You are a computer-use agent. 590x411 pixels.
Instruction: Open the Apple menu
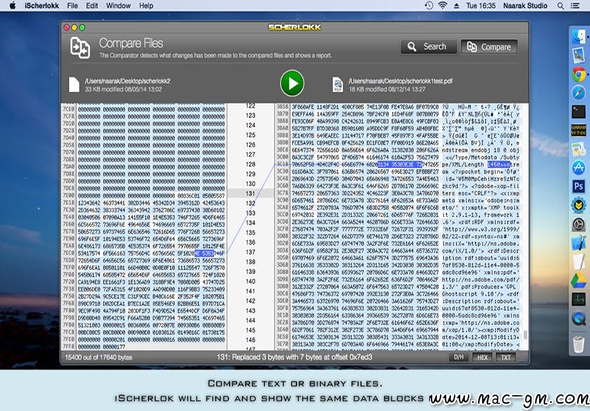coord(12,6)
